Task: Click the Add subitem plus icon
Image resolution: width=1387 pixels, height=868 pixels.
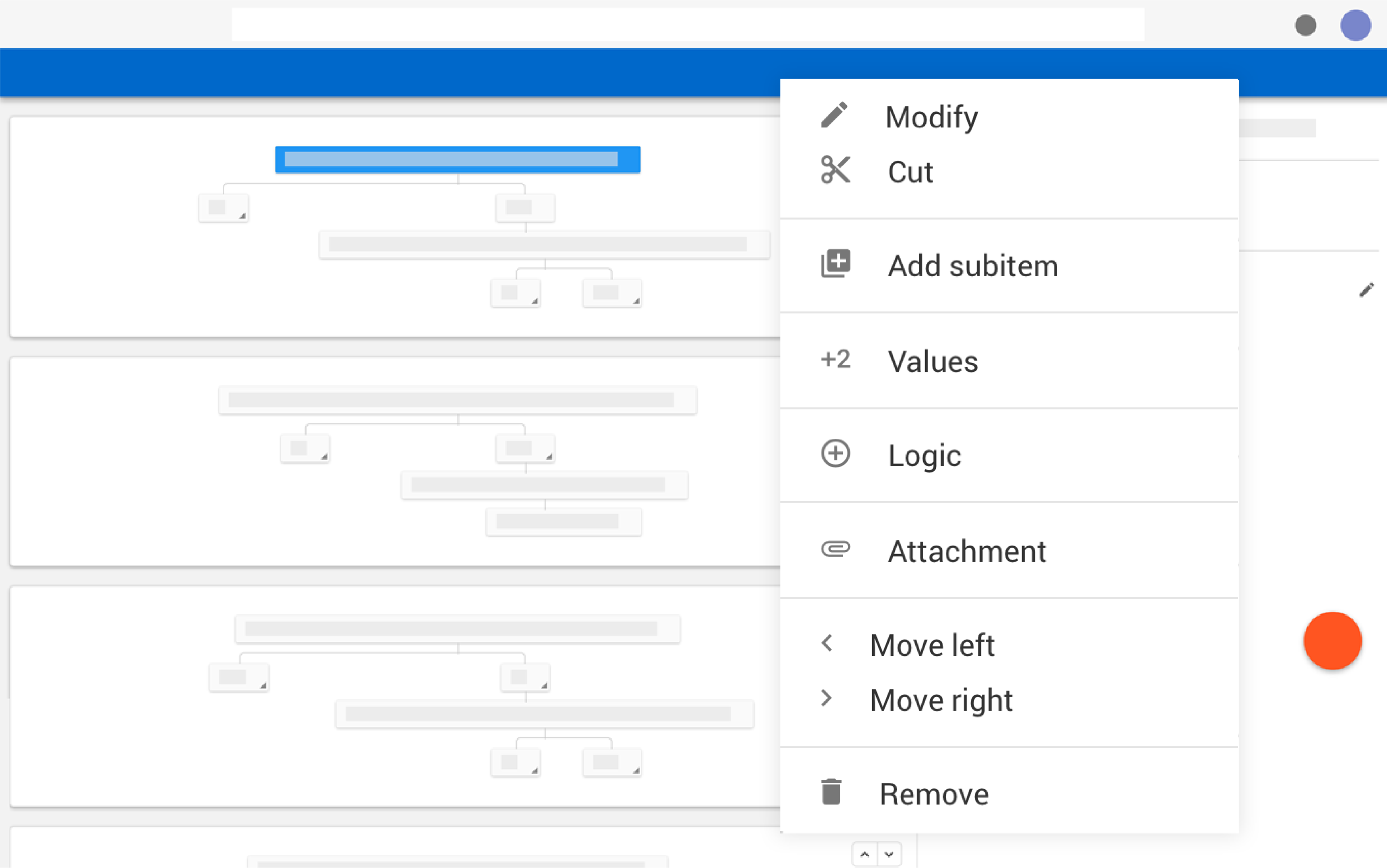Action: pyautogui.click(x=835, y=264)
